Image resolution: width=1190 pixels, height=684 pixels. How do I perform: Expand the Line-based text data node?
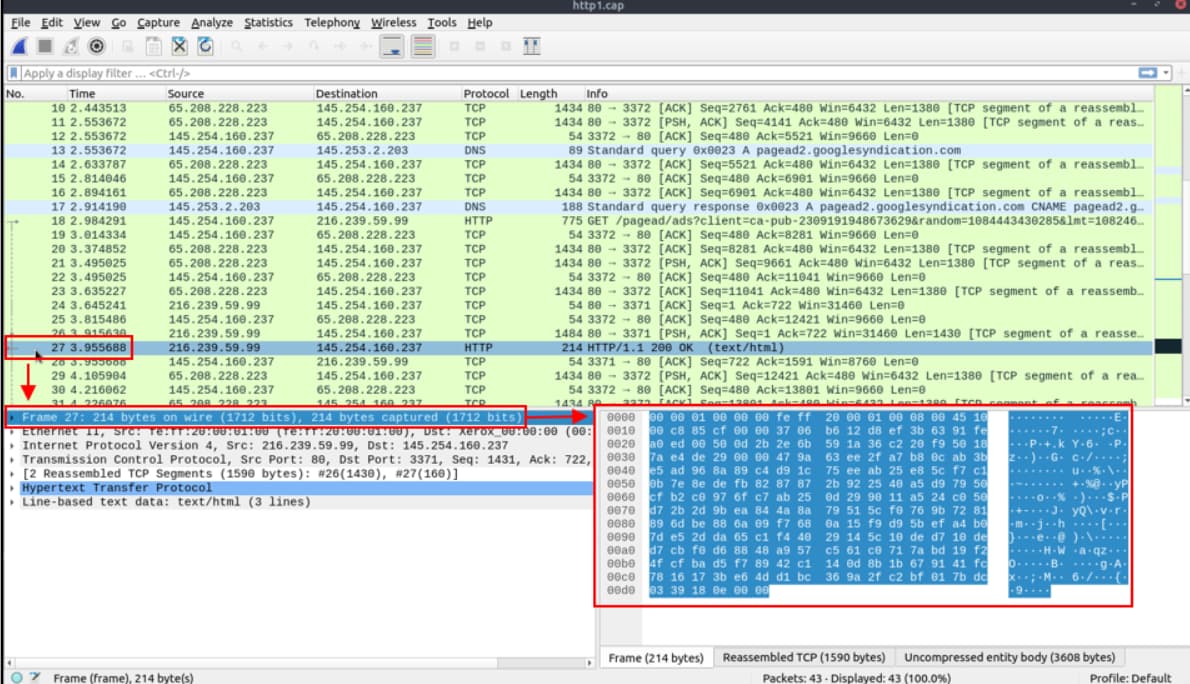pyautogui.click(x=11, y=502)
